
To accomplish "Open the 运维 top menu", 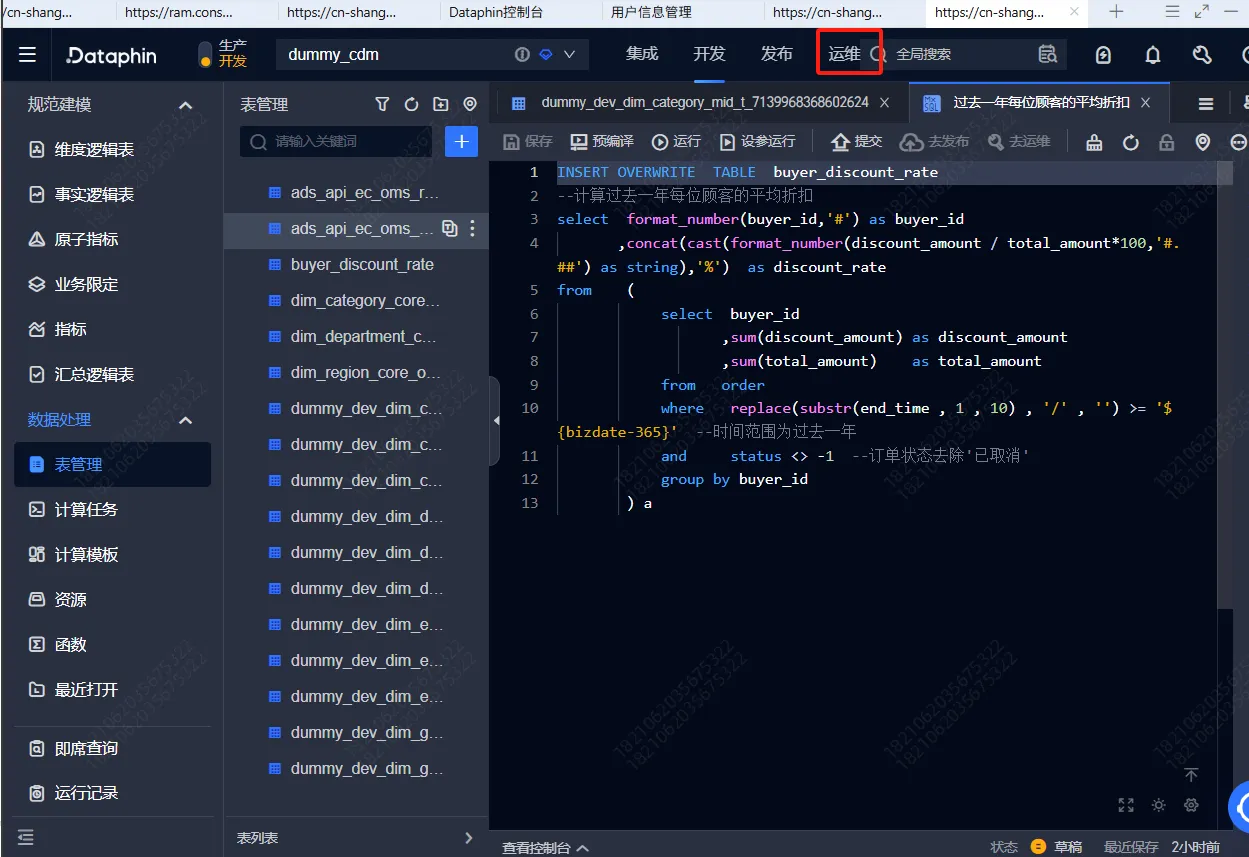I will point(844,54).
